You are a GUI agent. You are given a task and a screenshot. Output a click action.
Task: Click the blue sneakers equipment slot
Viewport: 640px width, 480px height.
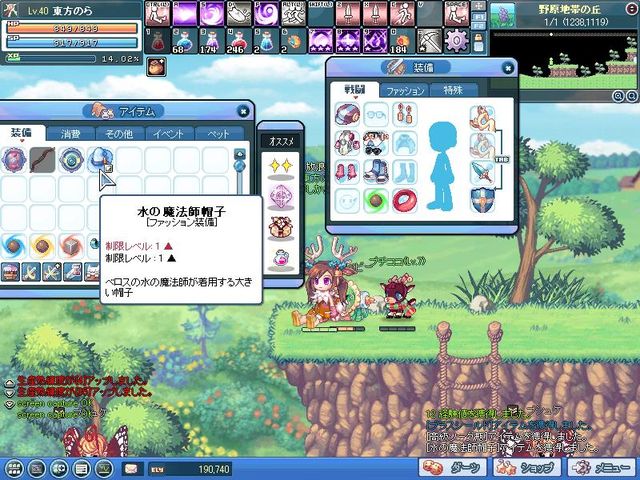click(376, 171)
